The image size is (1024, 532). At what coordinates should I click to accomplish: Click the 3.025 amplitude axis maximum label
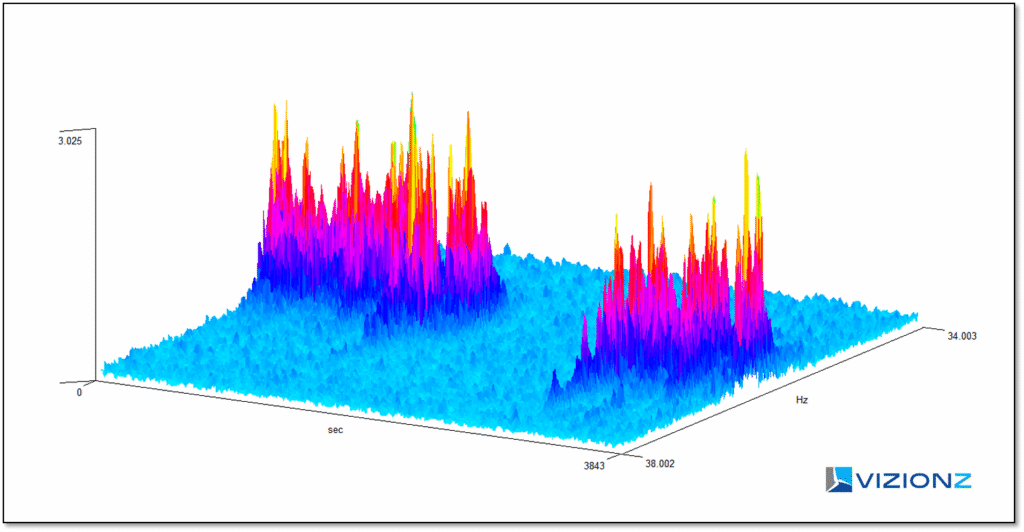point(70,141)
